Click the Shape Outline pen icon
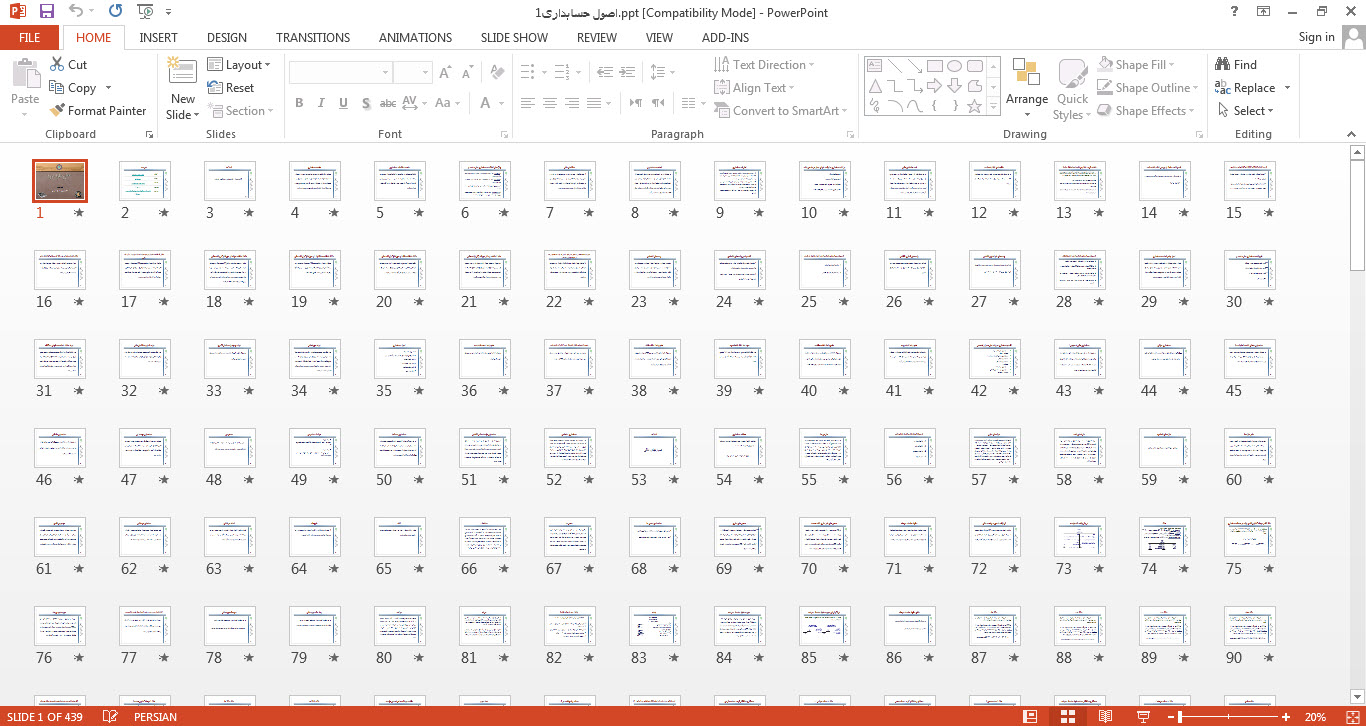This screenshot has height=726, width=1366. tap(1105, 87)
